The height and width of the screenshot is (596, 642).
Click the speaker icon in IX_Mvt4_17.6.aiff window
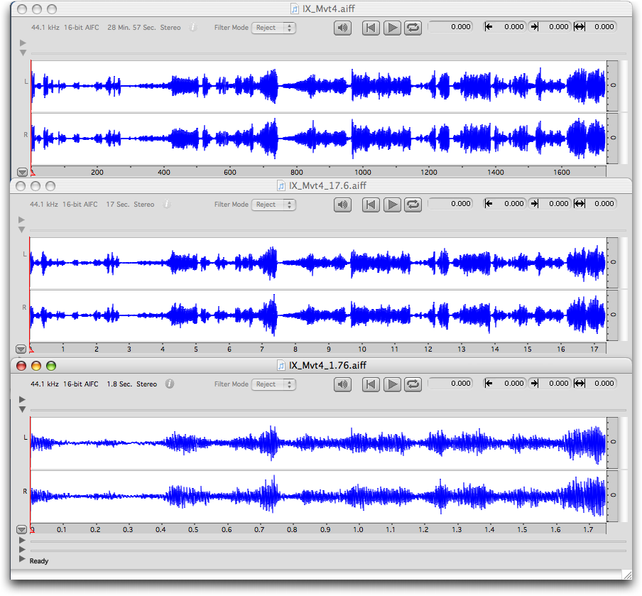pos(343,204)
